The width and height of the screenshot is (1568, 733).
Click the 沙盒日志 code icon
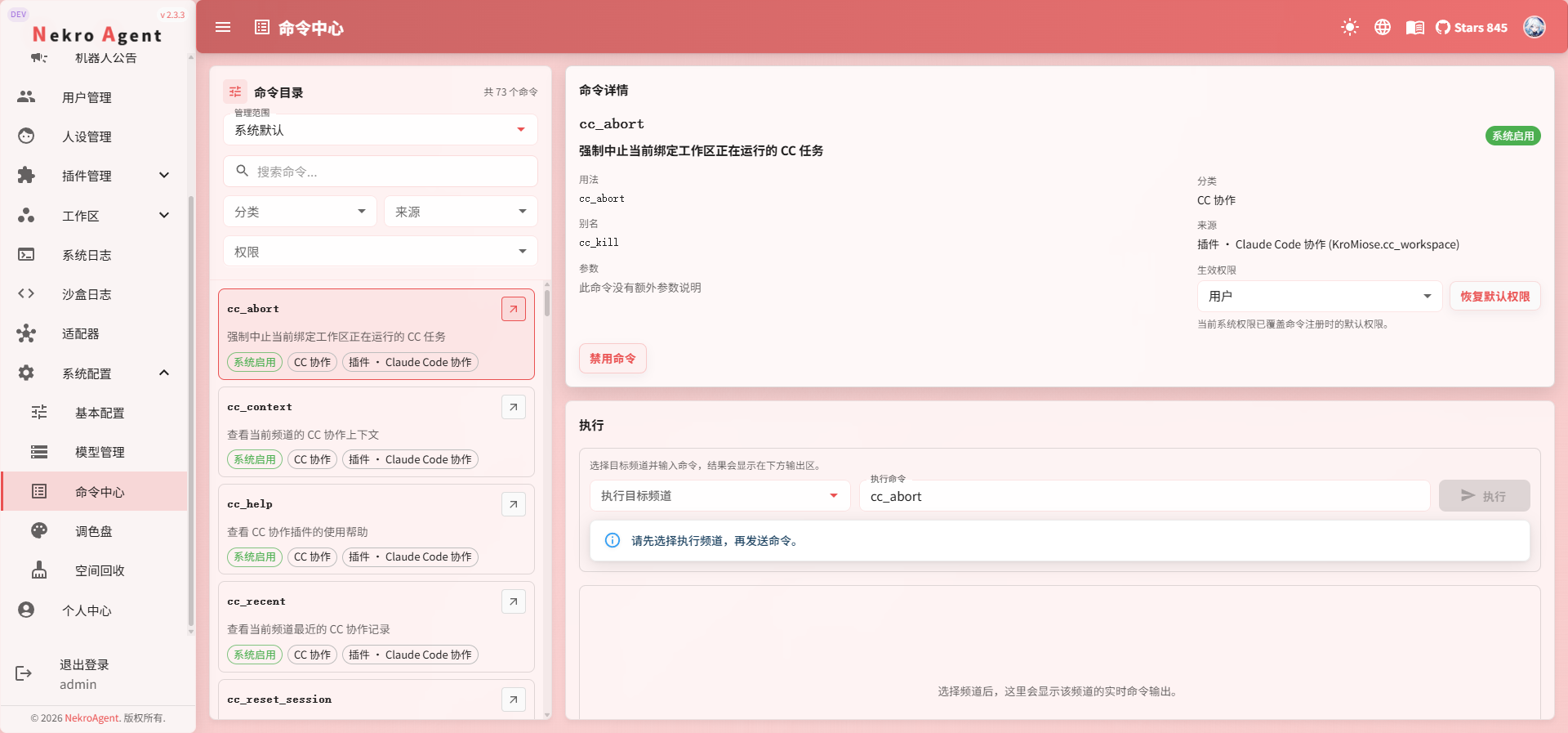pos(26,293)
